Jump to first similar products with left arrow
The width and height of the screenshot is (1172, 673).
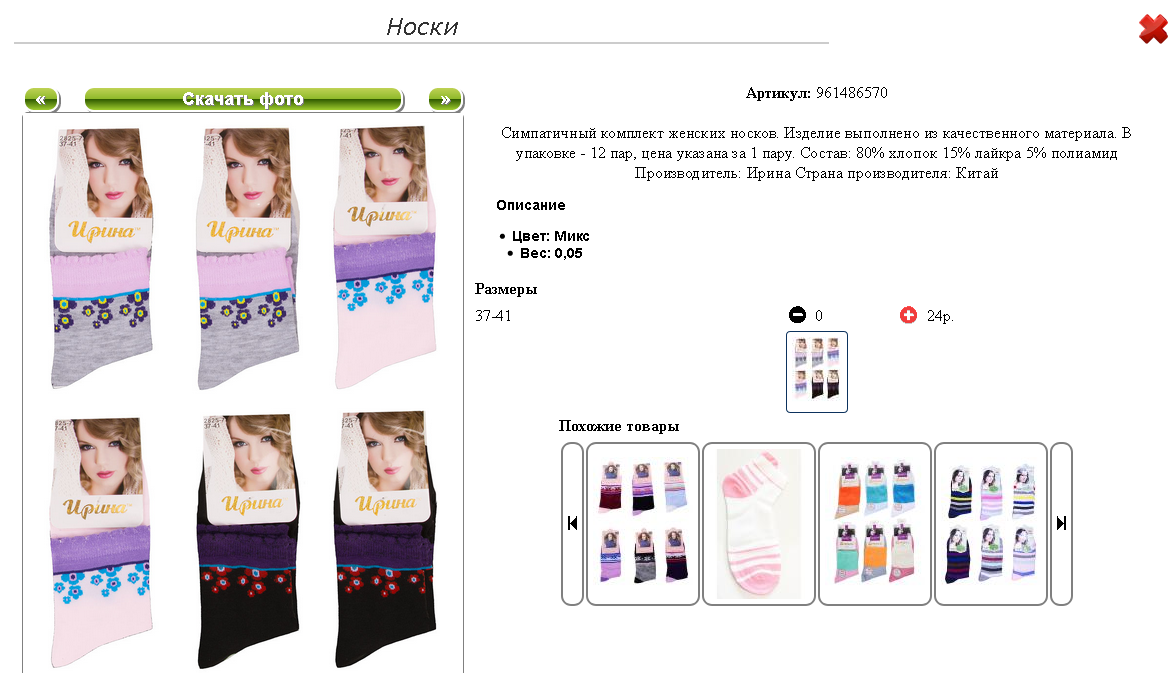coord(573,523)
